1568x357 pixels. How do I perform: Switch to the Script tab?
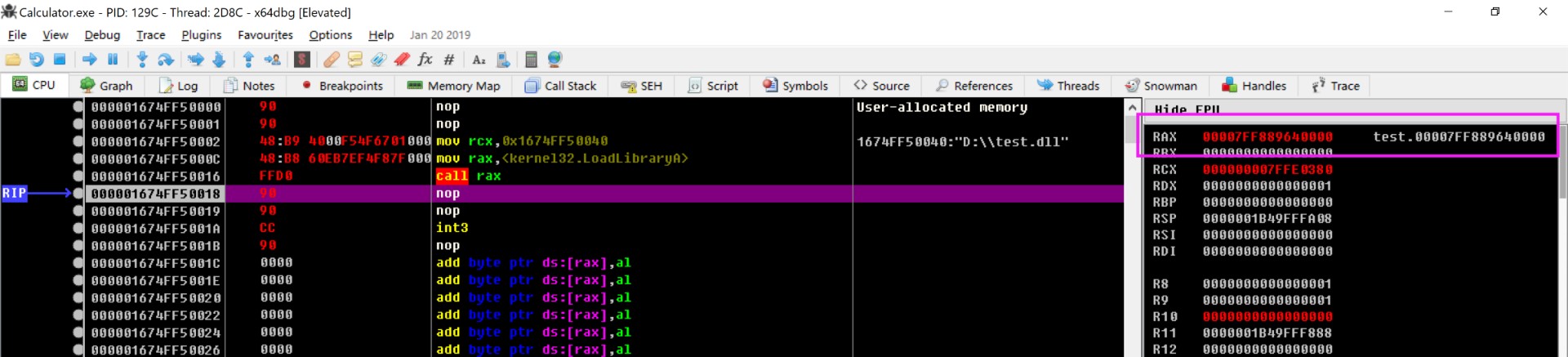pos(714,86)
